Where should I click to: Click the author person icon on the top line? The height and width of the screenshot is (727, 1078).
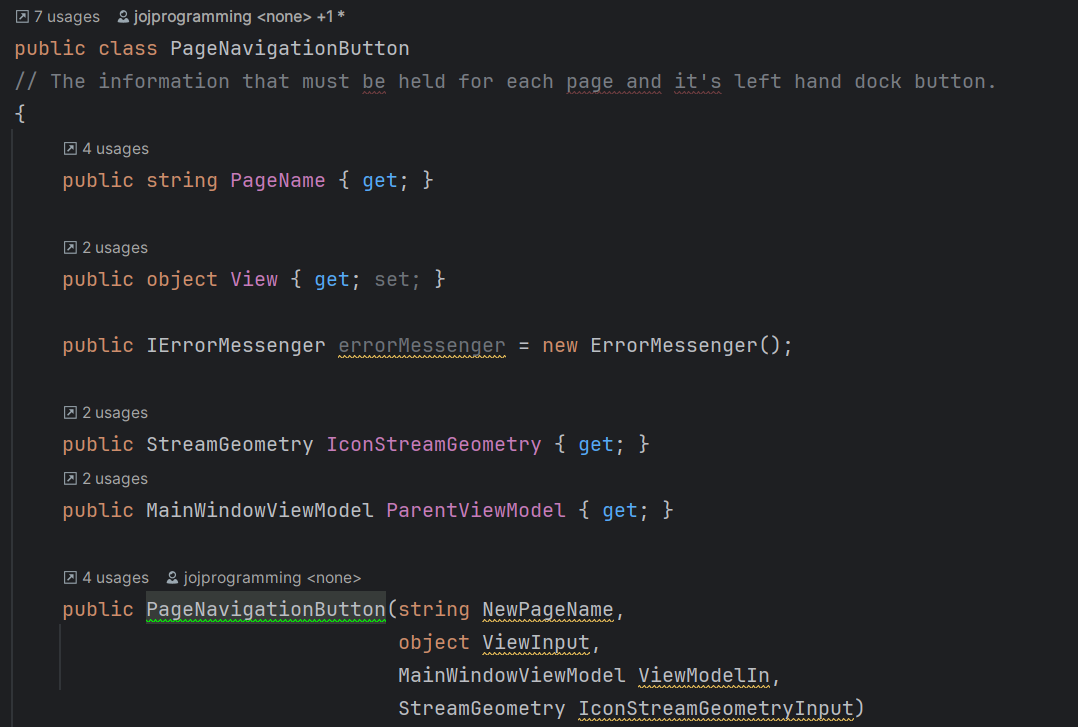pos(123,17)
